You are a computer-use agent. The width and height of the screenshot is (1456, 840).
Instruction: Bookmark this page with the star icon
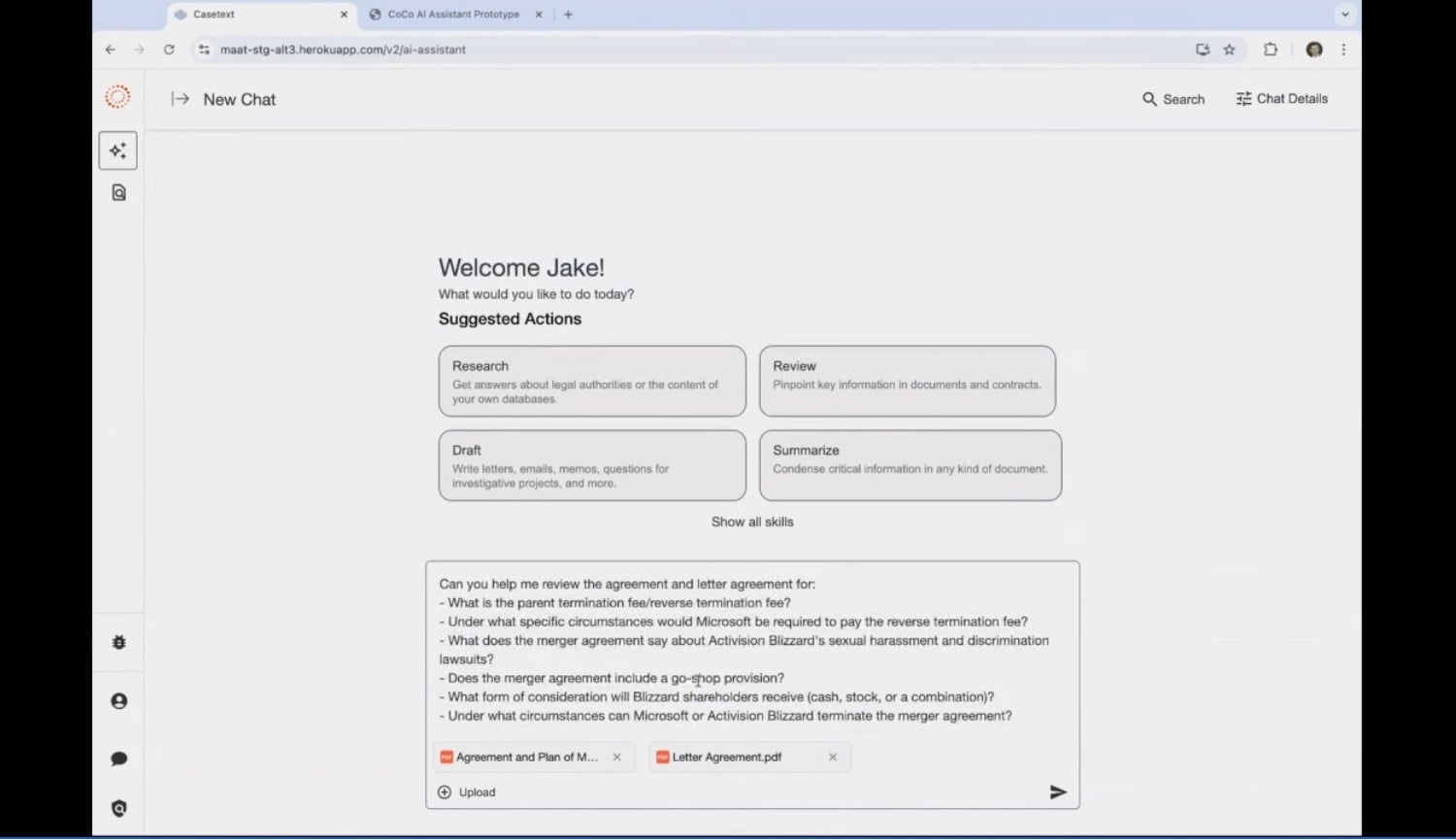click(1229, 50)
